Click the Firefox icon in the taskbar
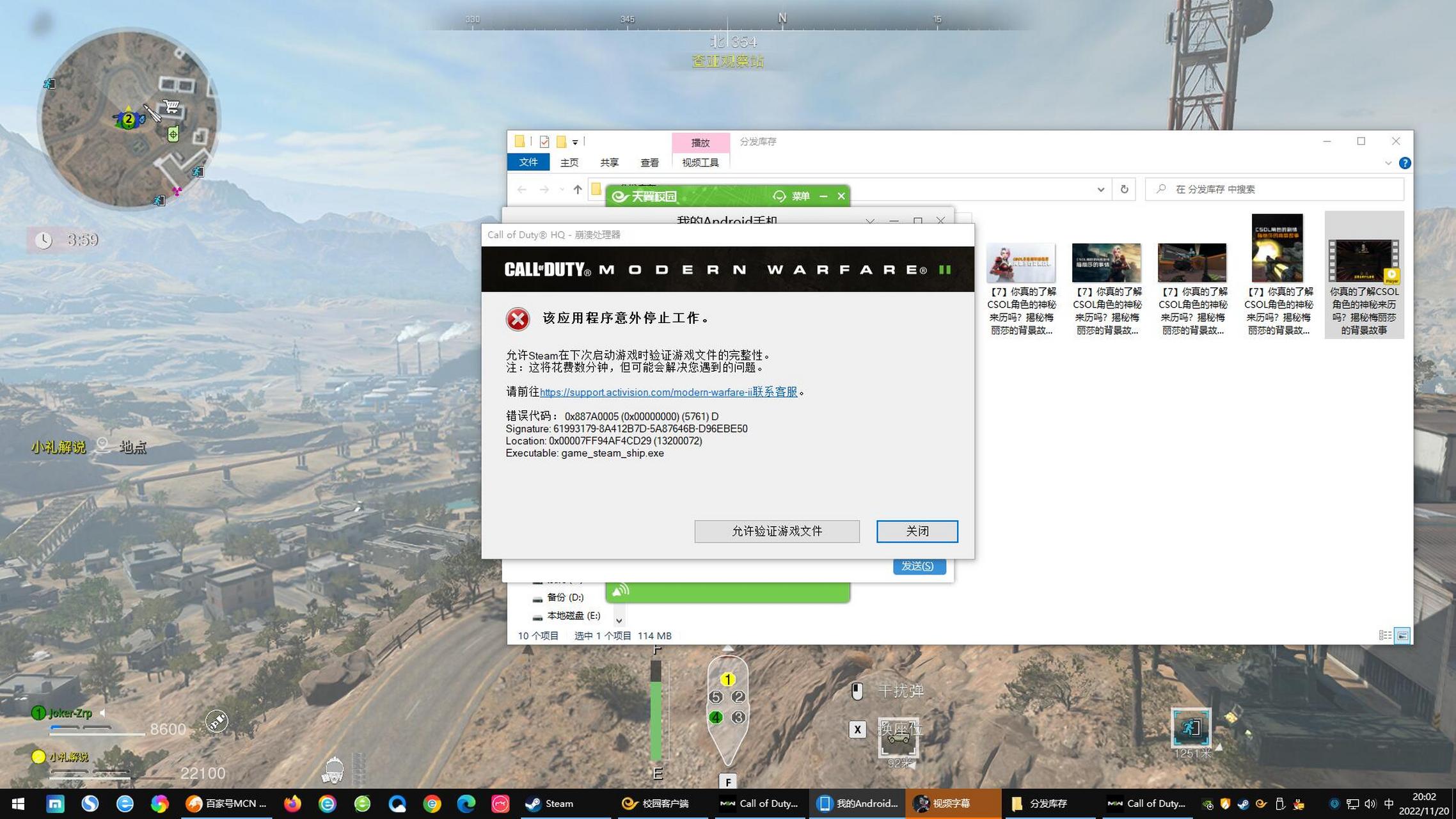This screenshot has width=1456, height=819. click(293, 804)
